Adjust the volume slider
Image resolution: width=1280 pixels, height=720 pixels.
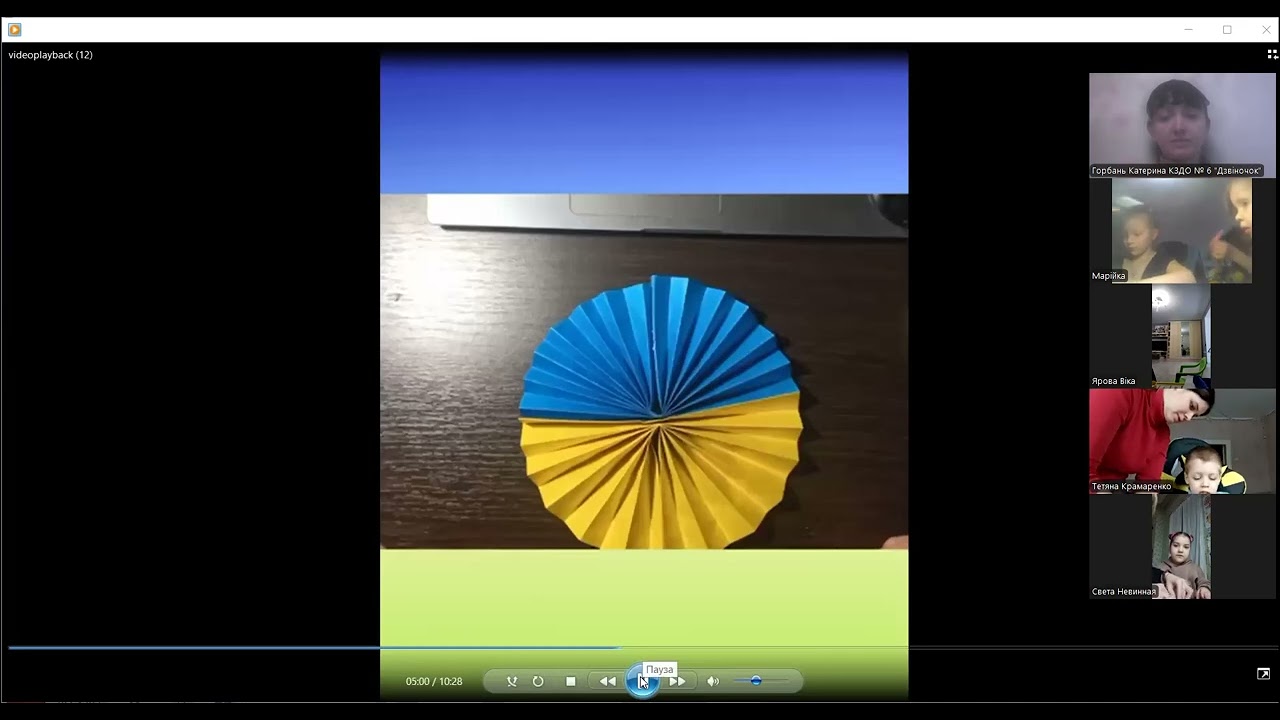point(761,681)
